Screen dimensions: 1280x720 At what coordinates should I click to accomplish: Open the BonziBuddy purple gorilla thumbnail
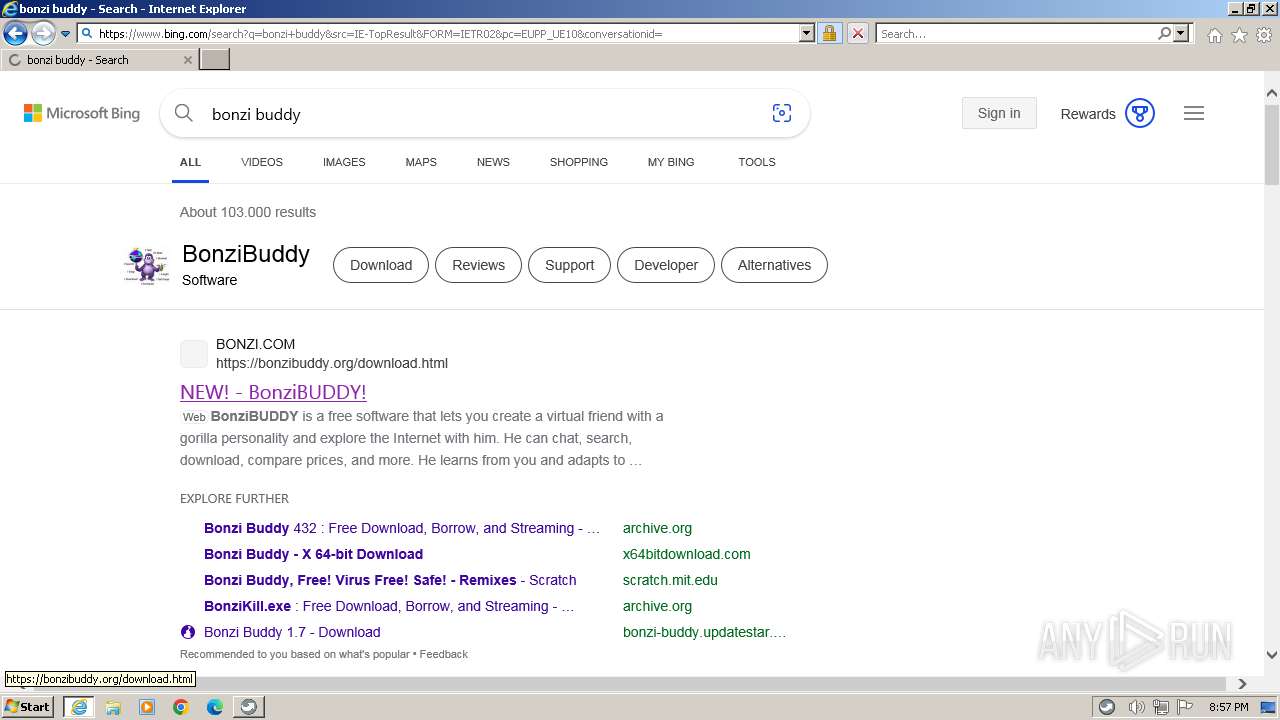pyautogui.click(x=146, y=265)
